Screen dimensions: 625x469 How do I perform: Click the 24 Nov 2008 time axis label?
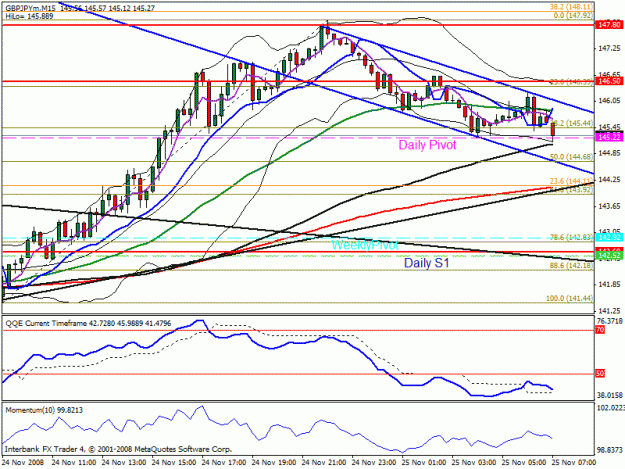[23, 463]
